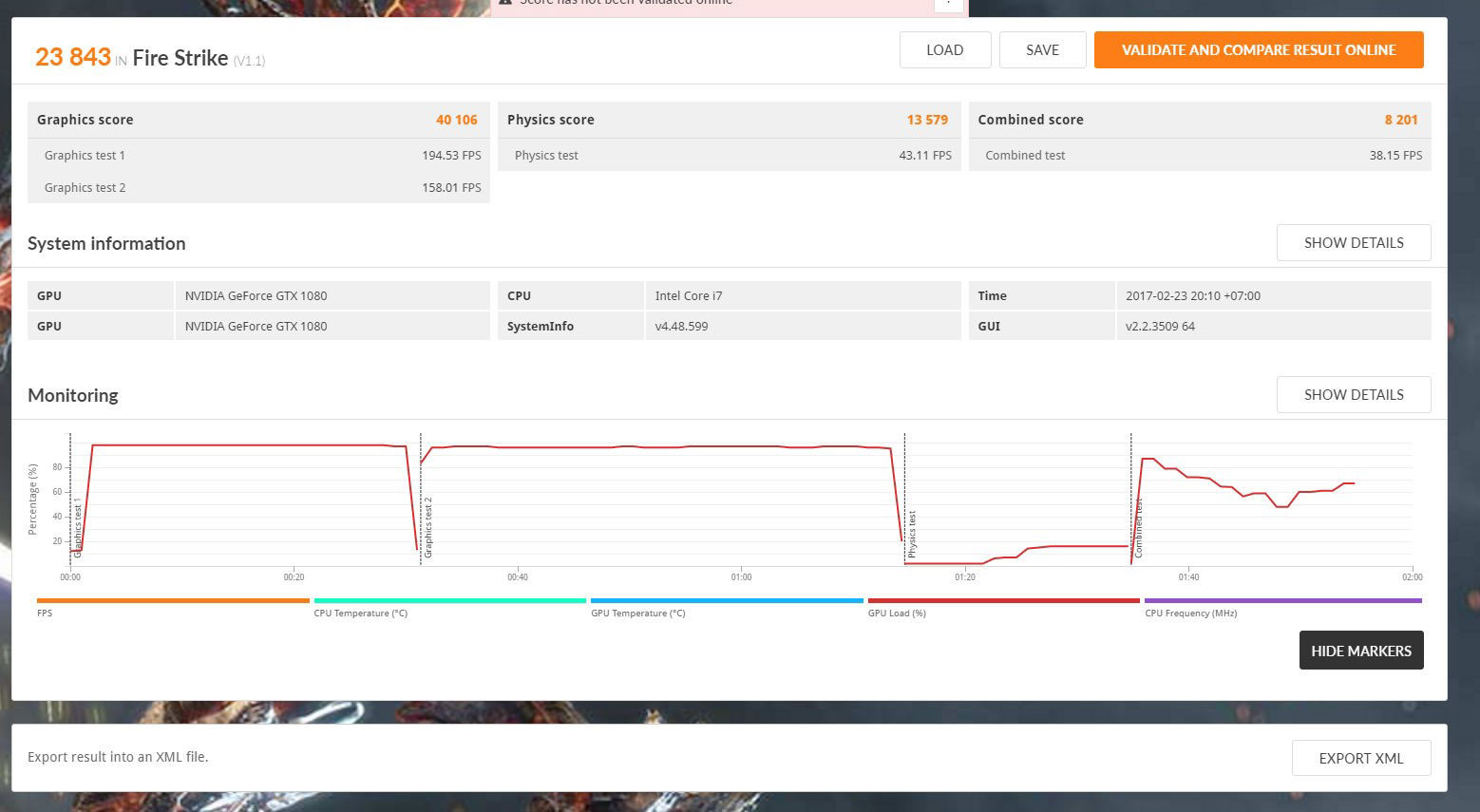Click the help button on the validation banner
1480x812 pixels.
[x=948, y=4]
